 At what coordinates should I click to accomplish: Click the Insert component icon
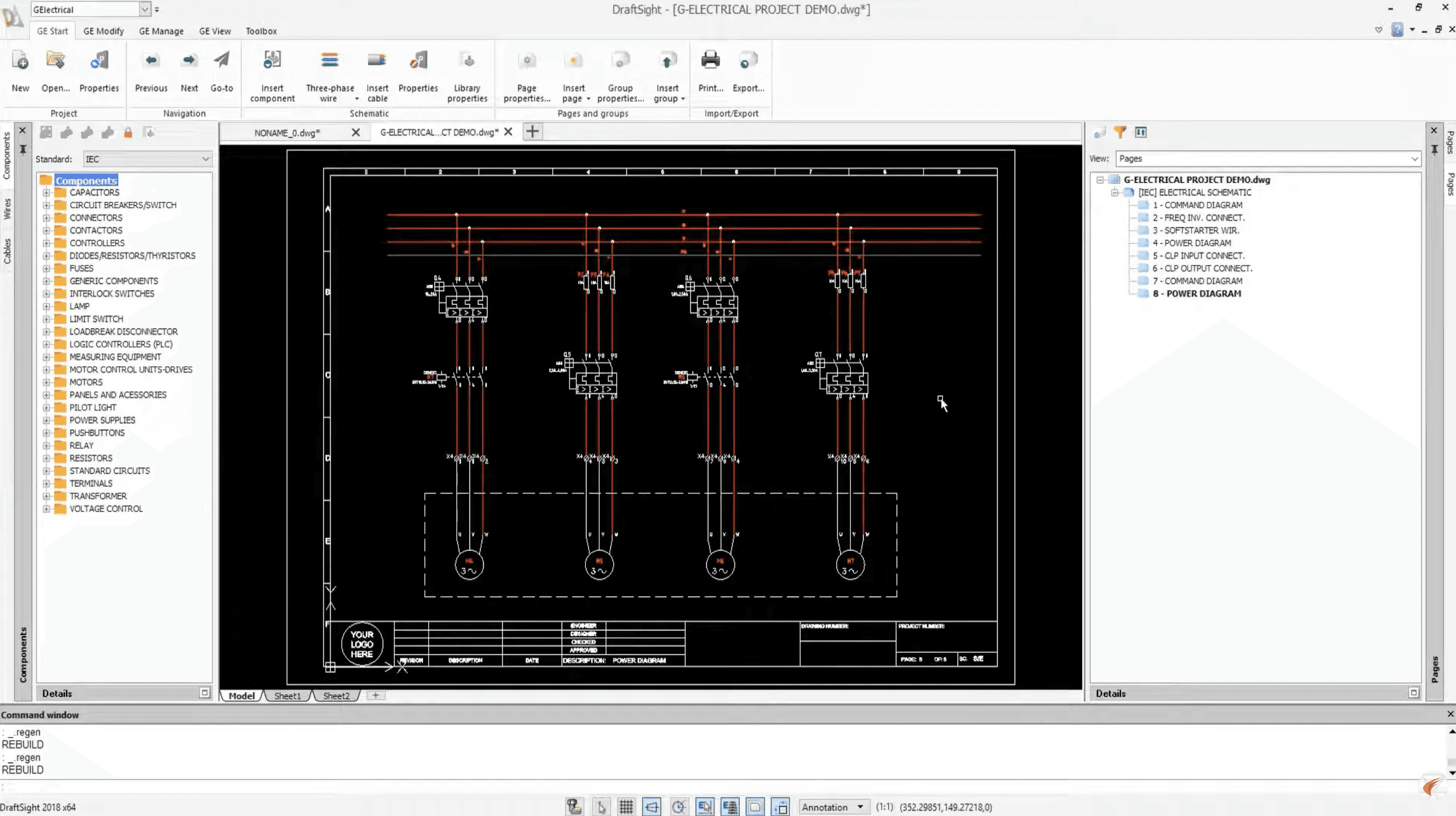tap(272, 60)
